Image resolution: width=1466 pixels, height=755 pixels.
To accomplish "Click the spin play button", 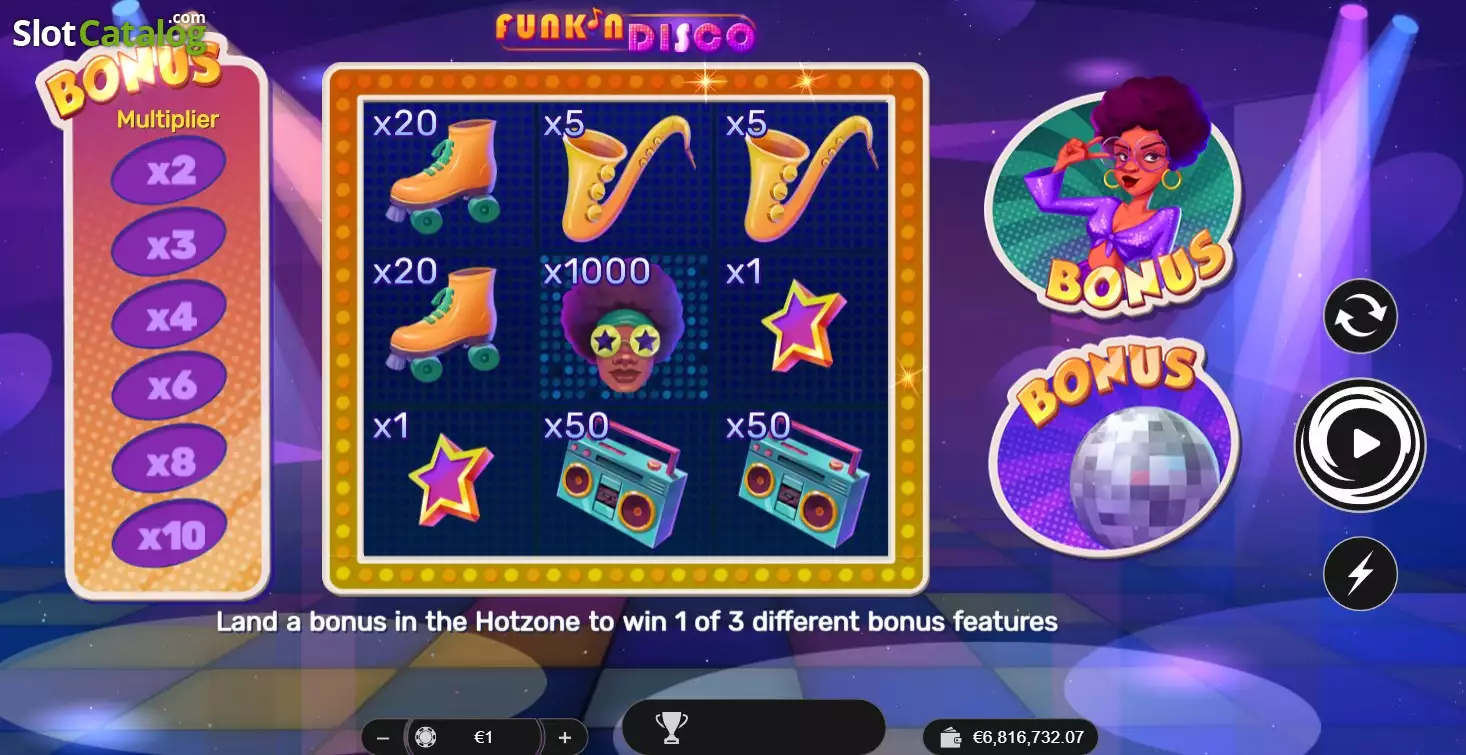I will 1360,444.
